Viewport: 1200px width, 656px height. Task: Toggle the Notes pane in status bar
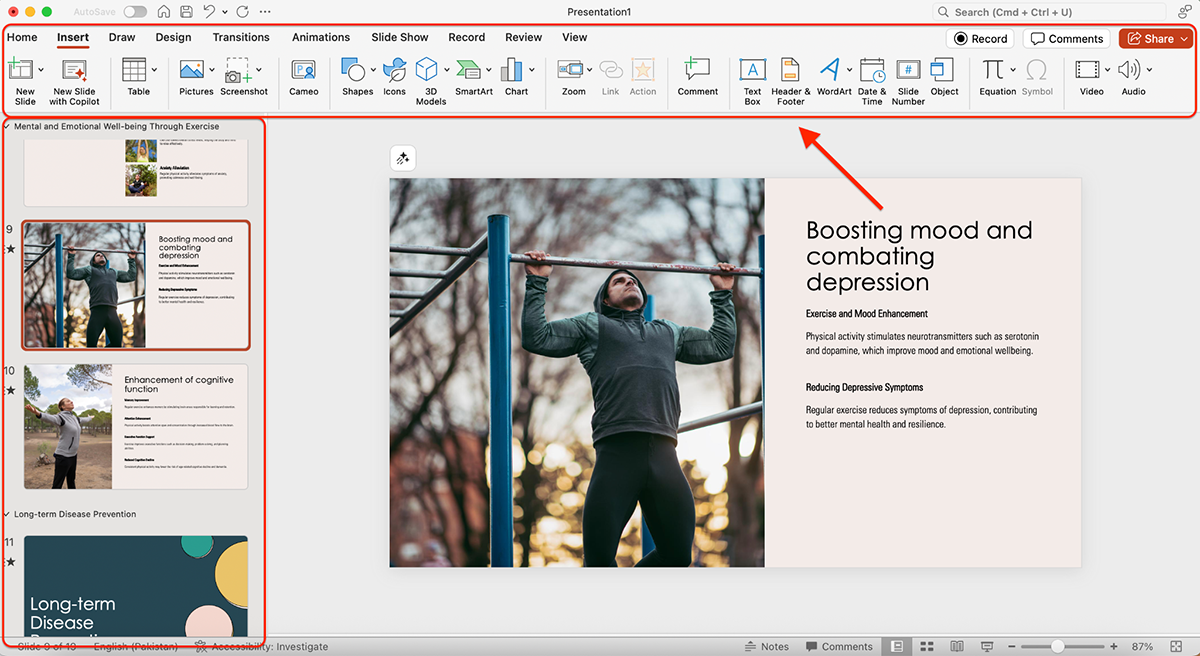tap(767, 647)
